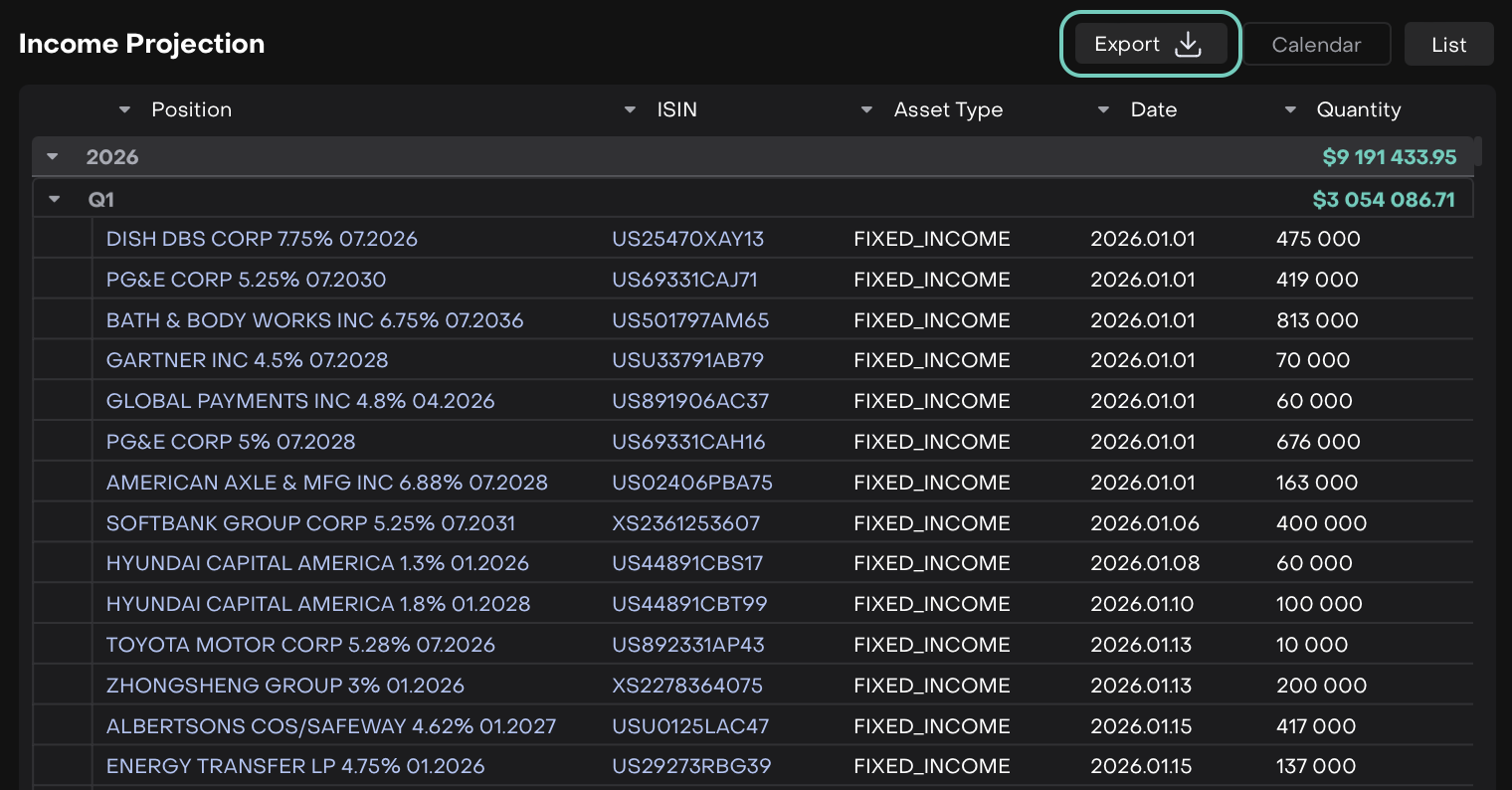Switch to Calendar view
This screenshot has height=790, width=1512.
(1316, 45)
